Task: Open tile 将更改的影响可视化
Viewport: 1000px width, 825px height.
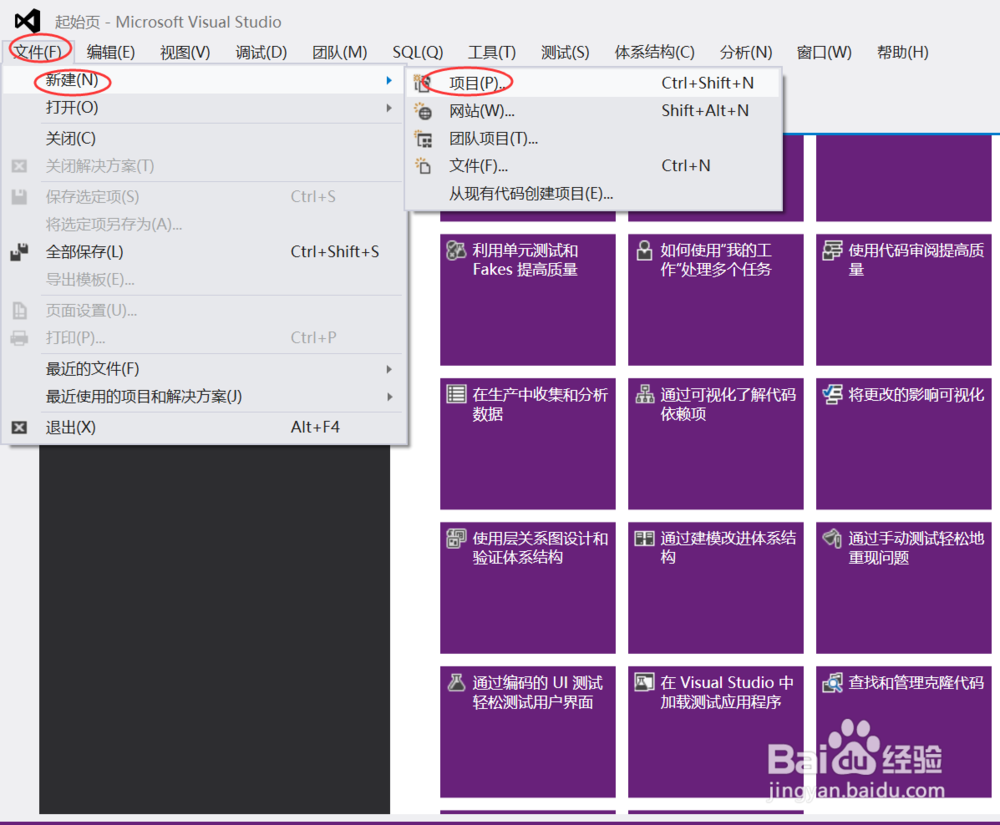Action: click(904, 444)
